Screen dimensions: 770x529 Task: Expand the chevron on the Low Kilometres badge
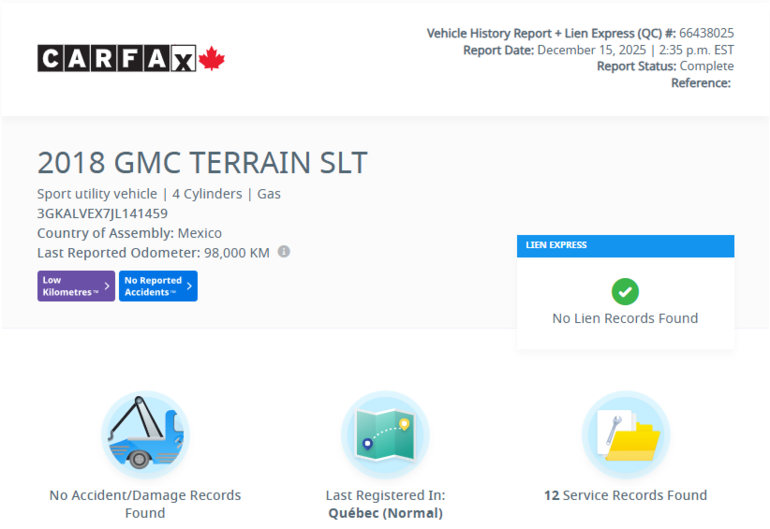[107, 286]
